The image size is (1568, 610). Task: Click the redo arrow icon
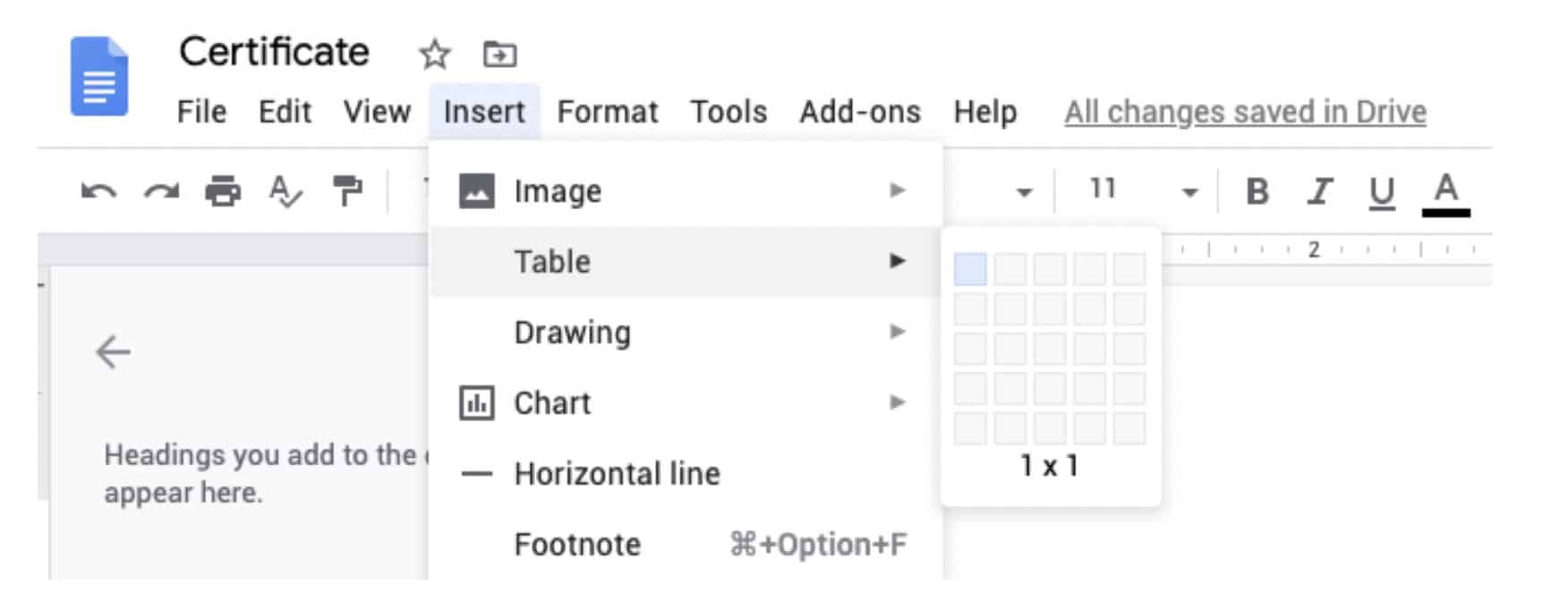point(161,191)
